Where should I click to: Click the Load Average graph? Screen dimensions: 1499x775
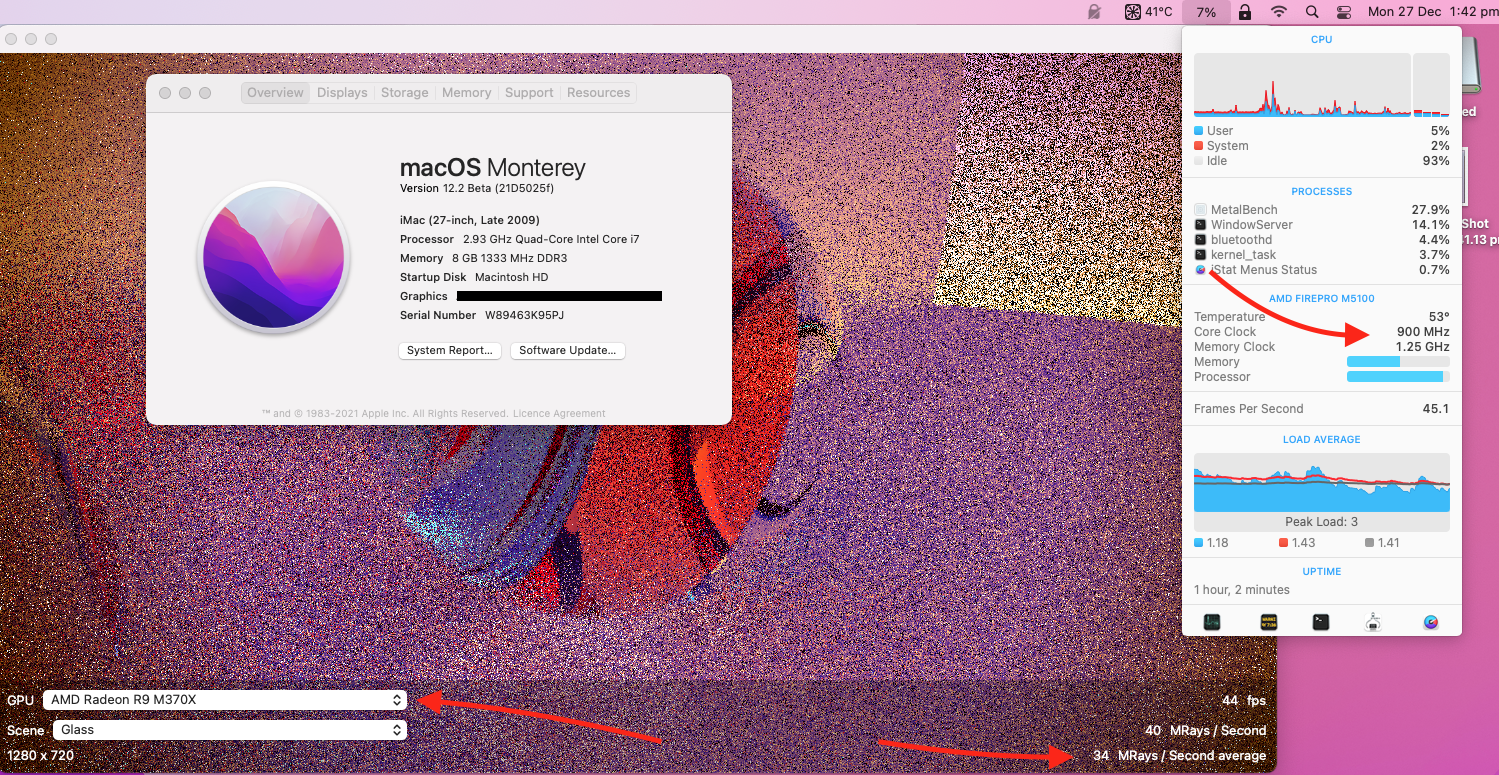pyautogui.click(x=1322, y=483)
